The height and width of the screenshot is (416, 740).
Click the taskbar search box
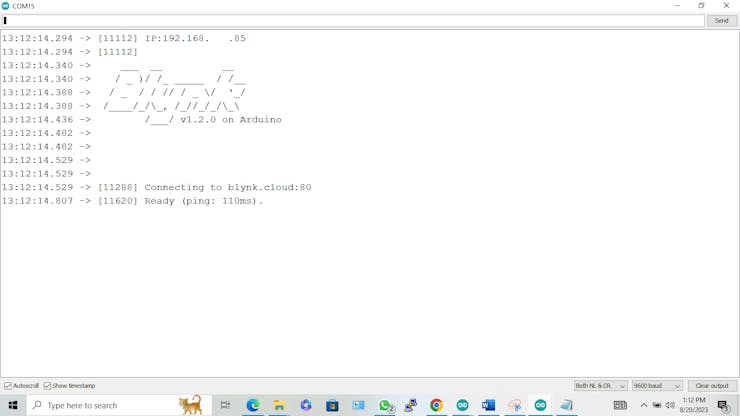pos(118,405)
